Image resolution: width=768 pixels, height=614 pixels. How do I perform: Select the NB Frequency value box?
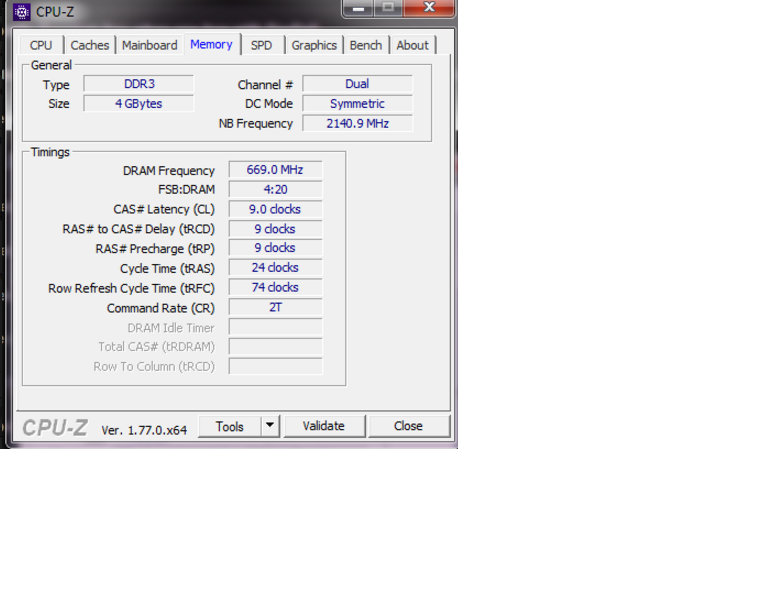[x=357, y=124]
